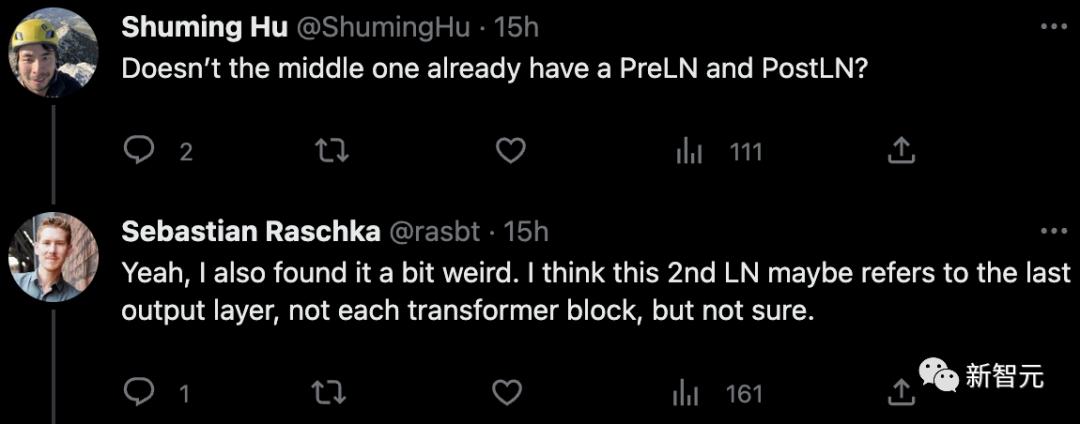View analytics showing 111 views
1080x424 pixels.
coord(690,151)
